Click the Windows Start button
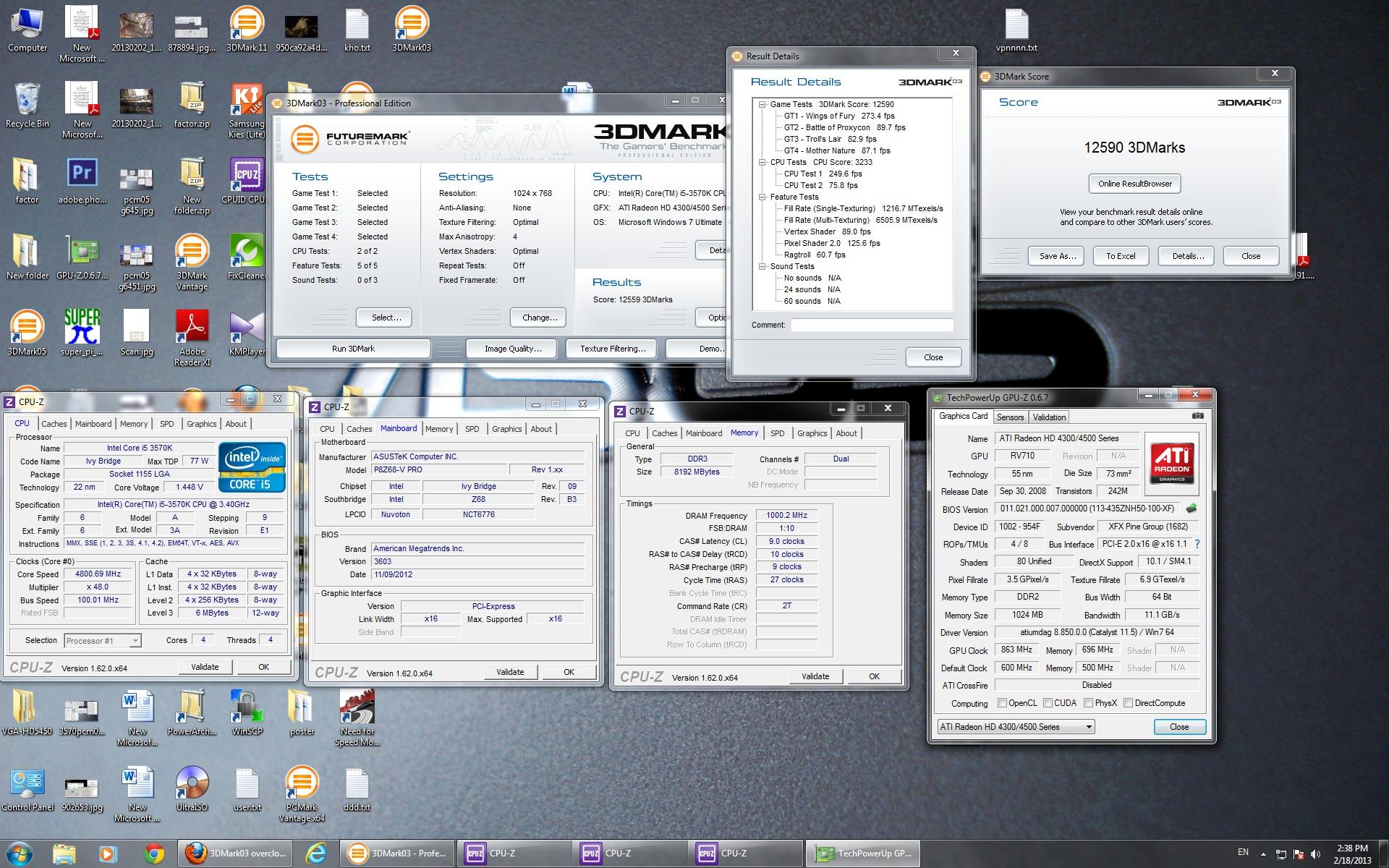 point(18,854)
